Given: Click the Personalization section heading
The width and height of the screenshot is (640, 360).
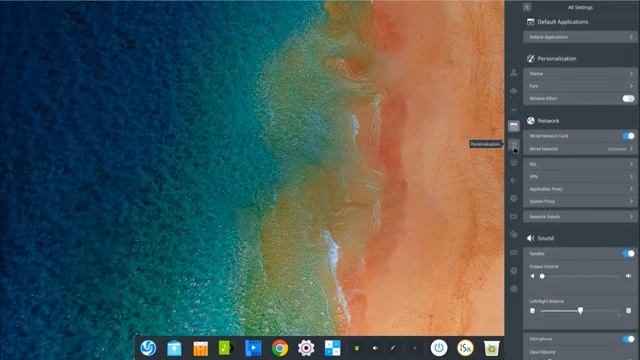Looking at the screenshot, I should 557,59.
